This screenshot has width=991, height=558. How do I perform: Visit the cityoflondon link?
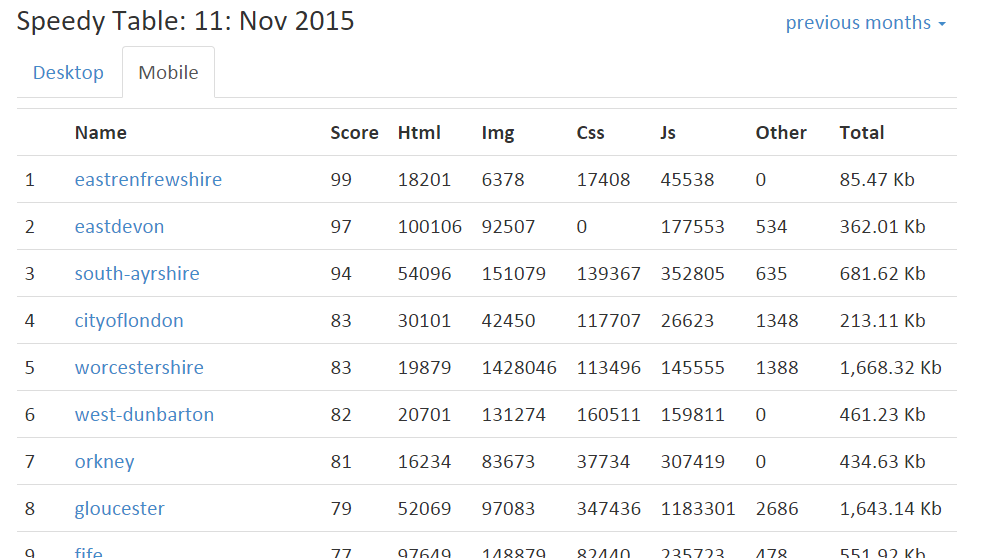tap(129, 321)
